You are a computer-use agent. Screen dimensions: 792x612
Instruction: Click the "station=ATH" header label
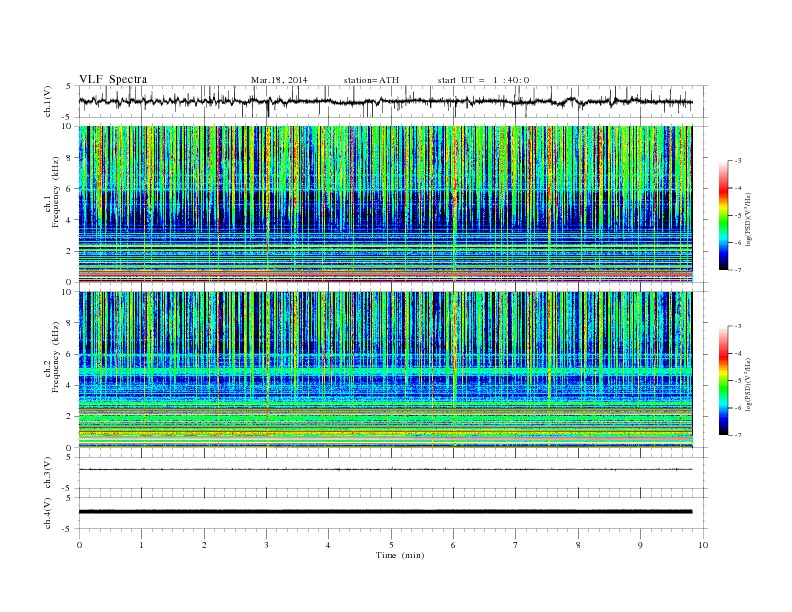click(x=371, y=80)
